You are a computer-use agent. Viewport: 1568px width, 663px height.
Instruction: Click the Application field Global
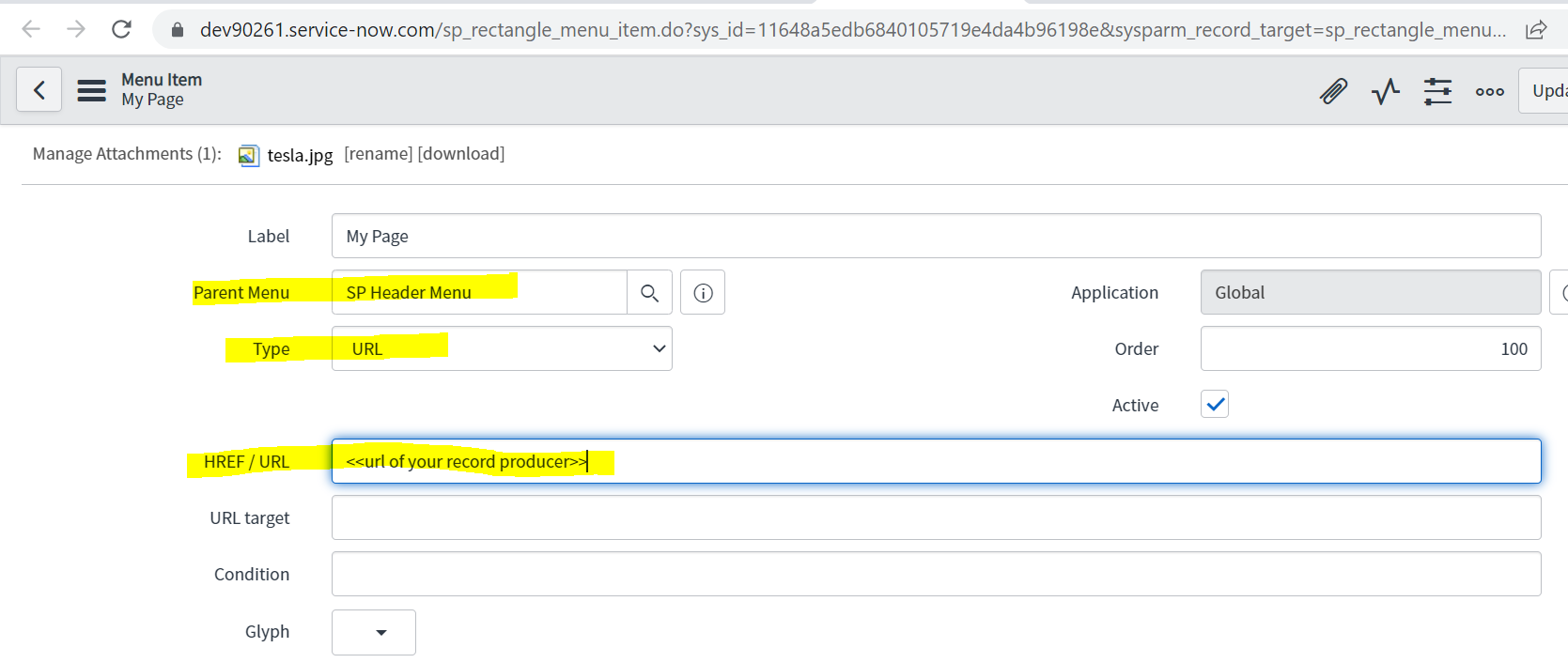(1371, 292)
